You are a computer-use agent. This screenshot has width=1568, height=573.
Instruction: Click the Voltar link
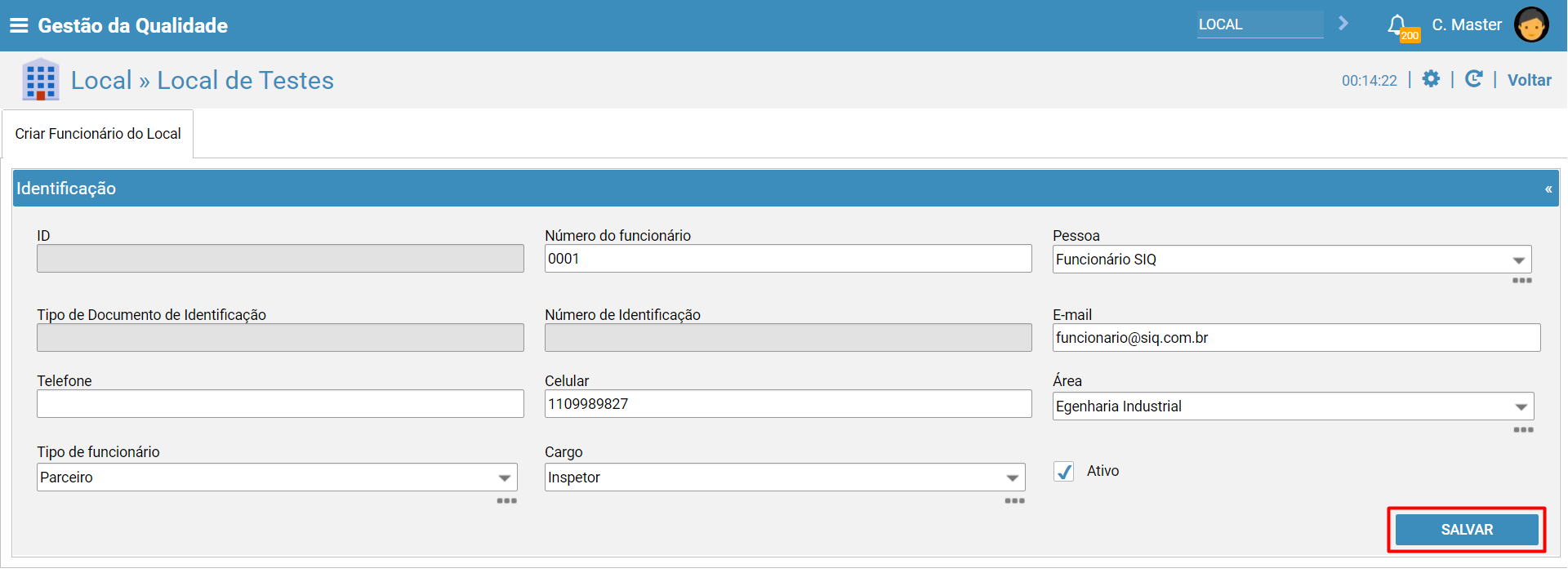click(x=1530, y=80)
